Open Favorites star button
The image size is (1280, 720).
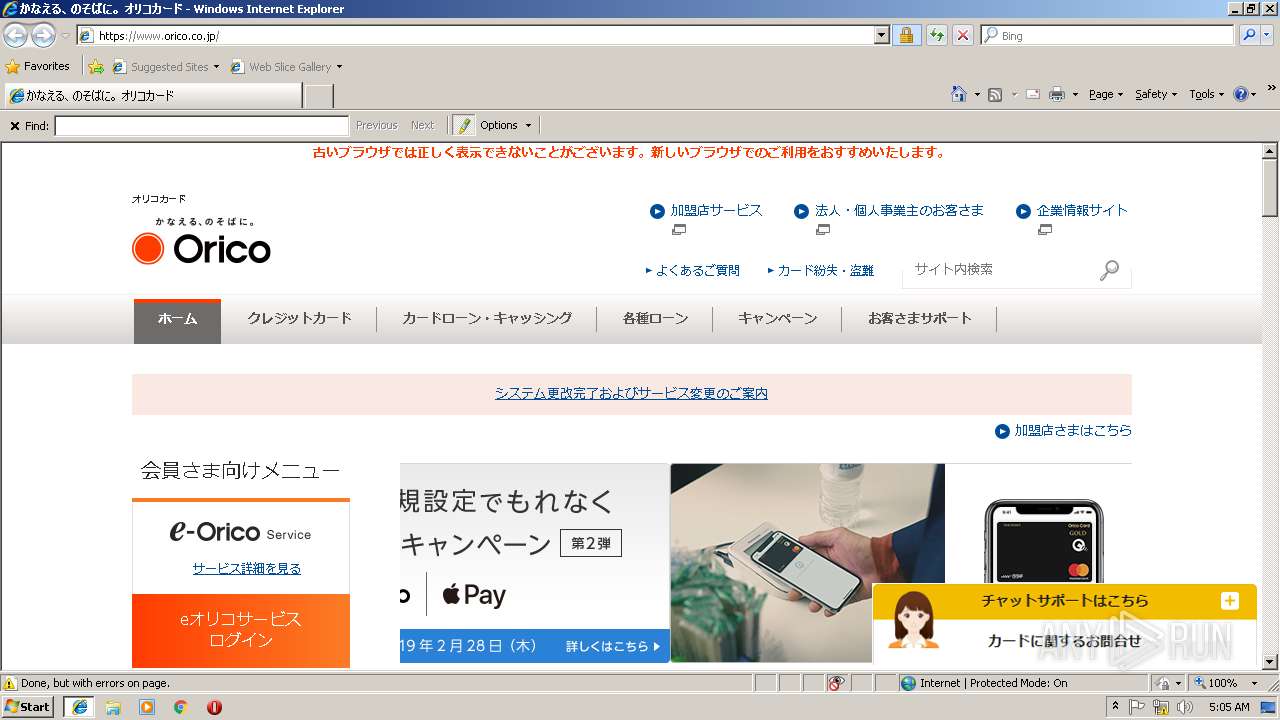pos(38,67)
